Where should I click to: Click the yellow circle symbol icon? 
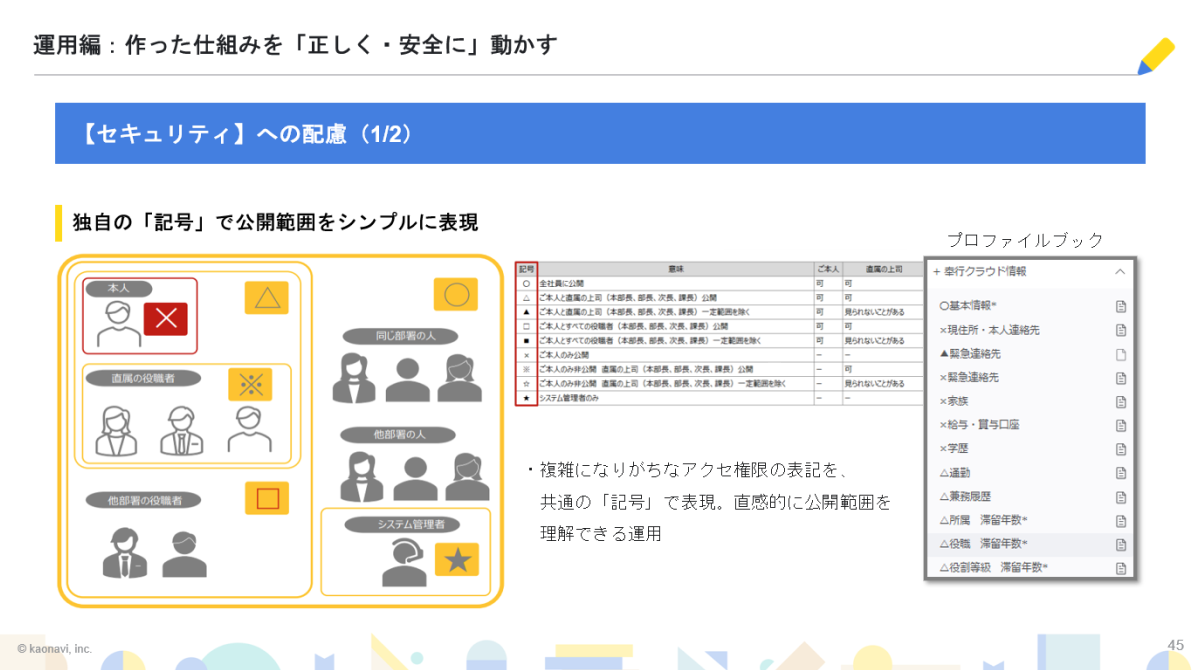[455, 295]
